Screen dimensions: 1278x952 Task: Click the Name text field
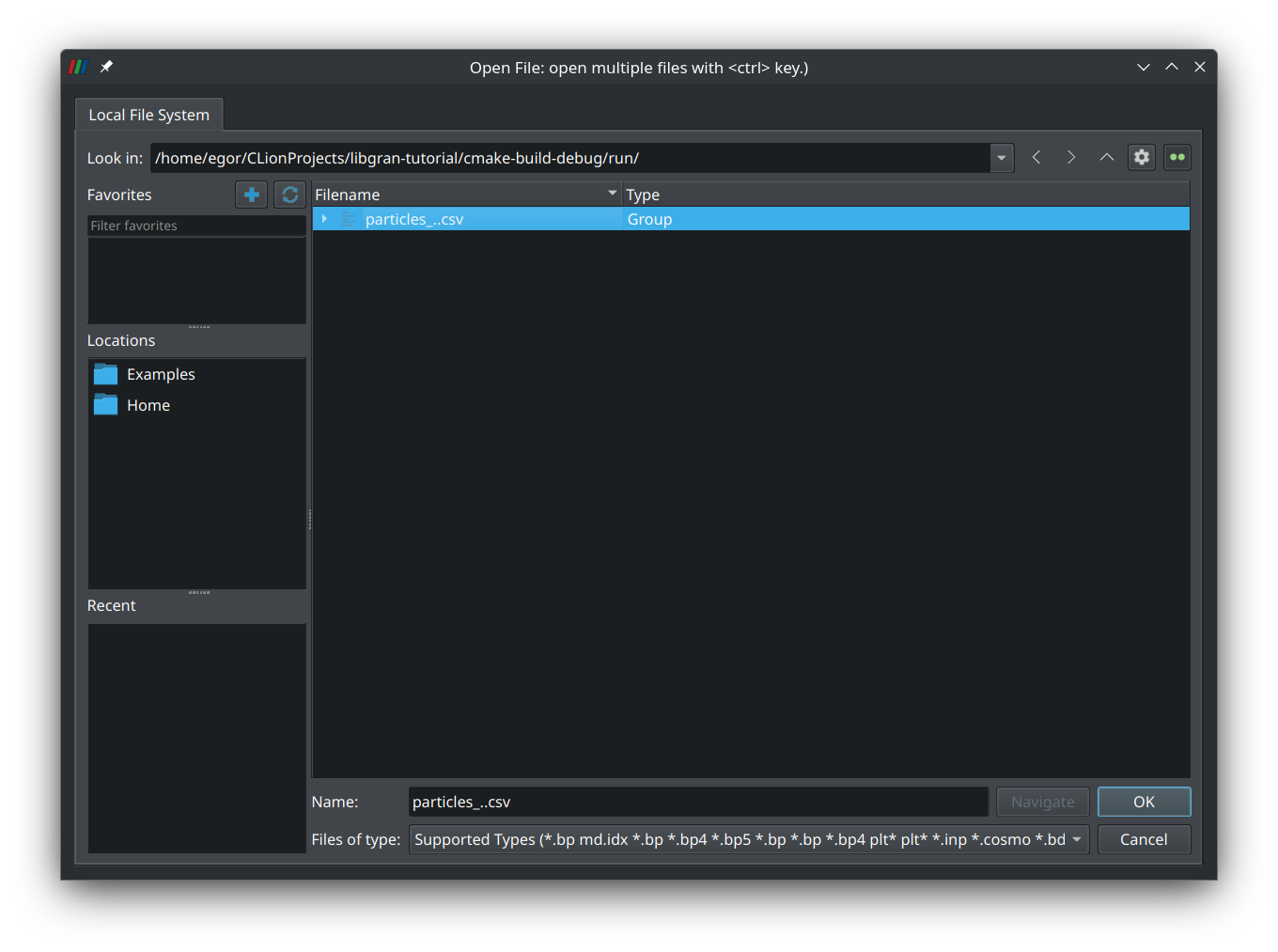coord(697,802)
